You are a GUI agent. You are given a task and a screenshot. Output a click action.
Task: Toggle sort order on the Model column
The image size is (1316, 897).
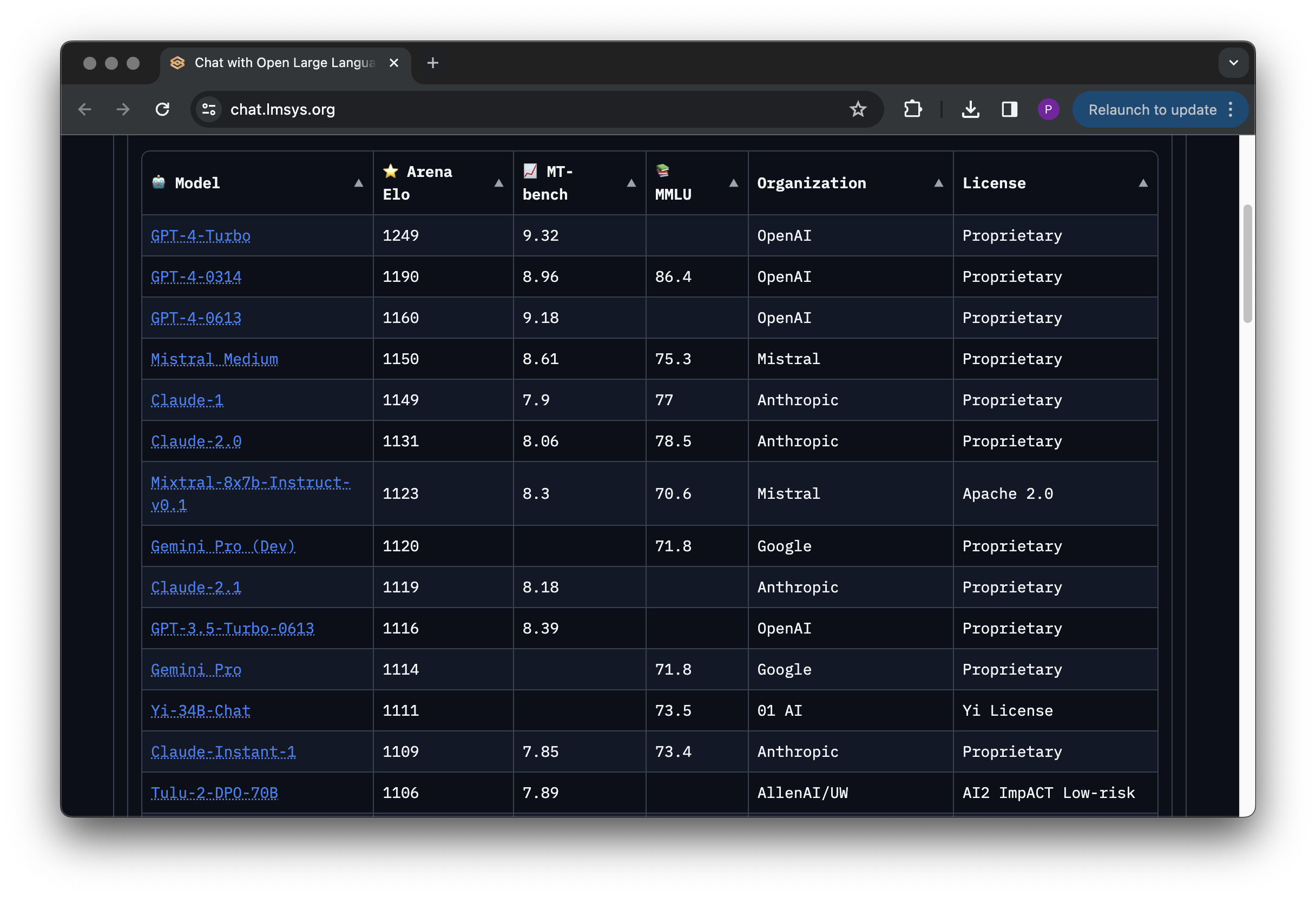point(358,183)
